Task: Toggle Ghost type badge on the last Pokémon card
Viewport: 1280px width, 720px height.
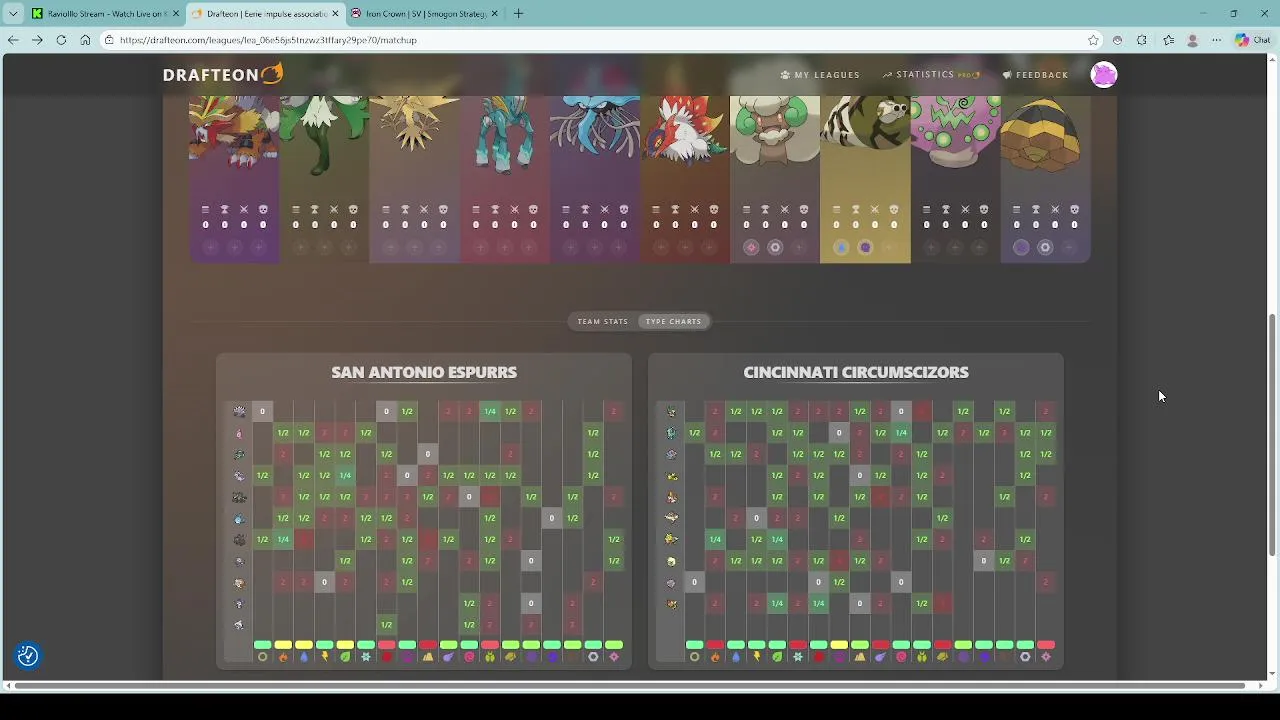Action: coord(1021,247)
